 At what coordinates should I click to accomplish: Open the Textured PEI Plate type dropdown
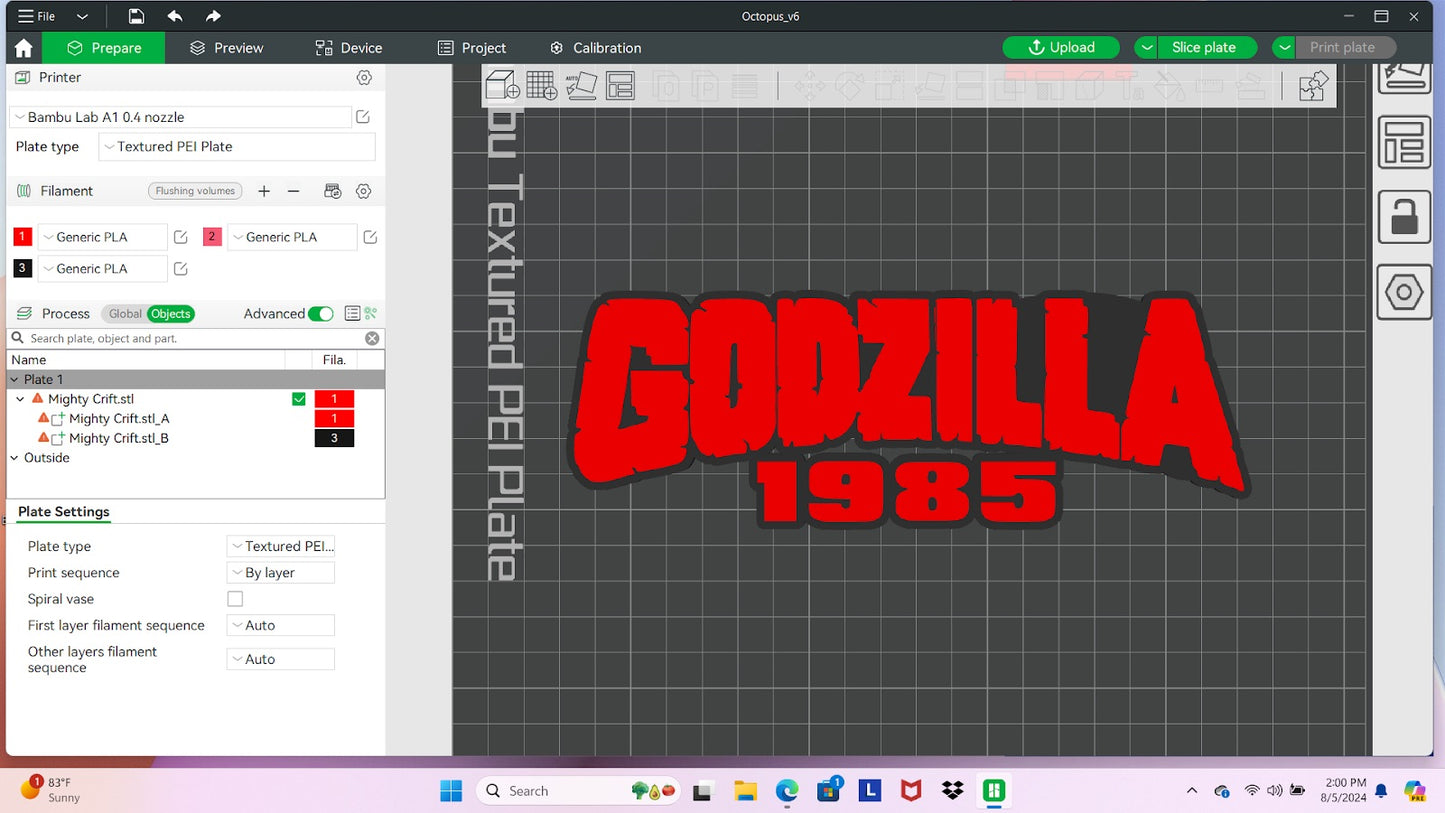(x=237, y=146)
